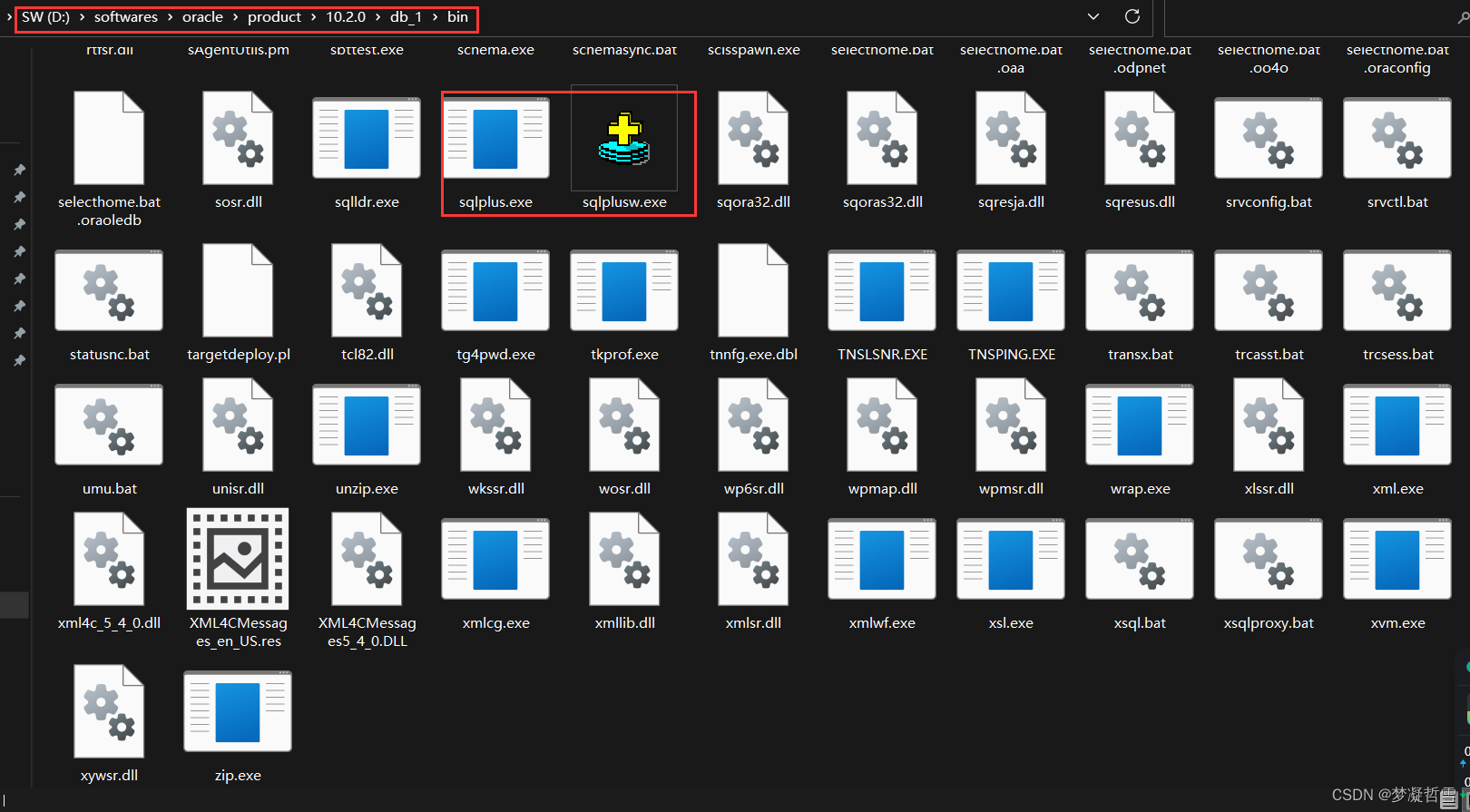Select the tcl82.dll file icon
Image resolution: width=1470 pixels, height=812 pixels.
pyautogui.click(x=367, y=291)
